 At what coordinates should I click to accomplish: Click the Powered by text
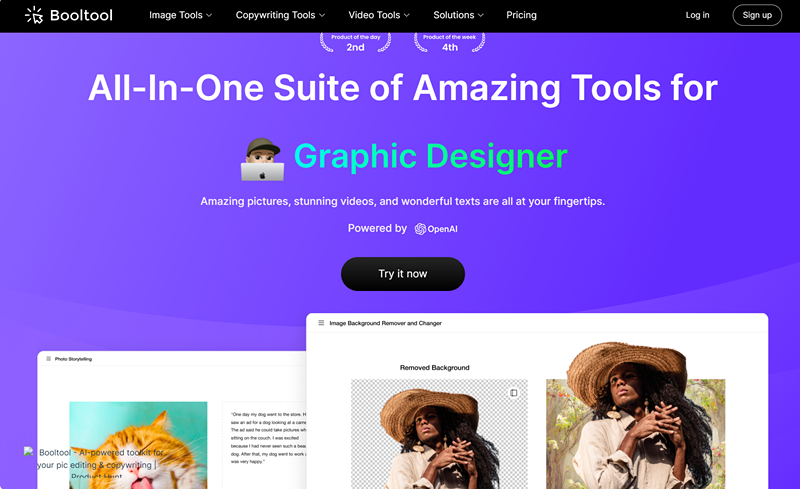tap(377, 229)
